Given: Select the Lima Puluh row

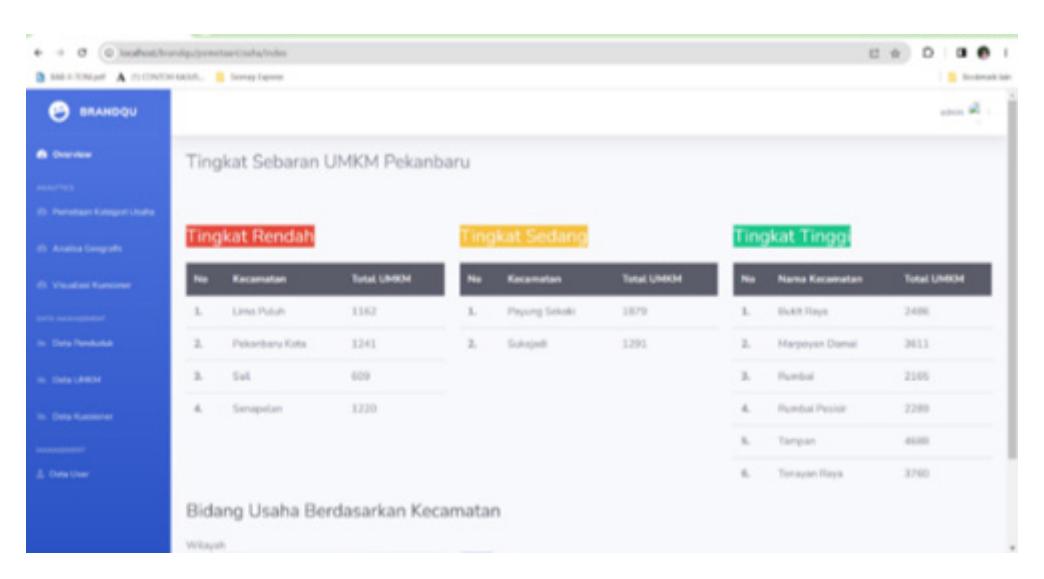Looking at the screenshot, I should (315, 311).
